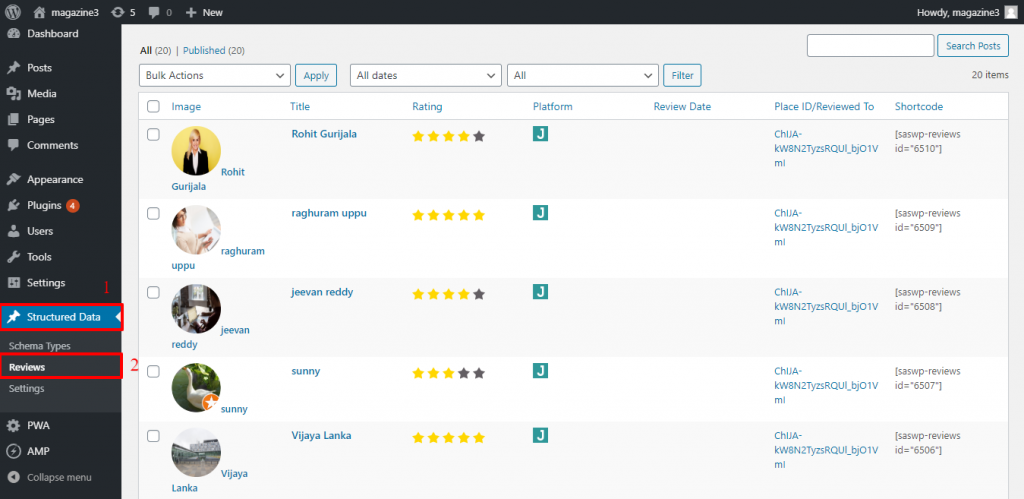Open the sunny review title link
This screenshot has height=499, width=1024.
[x=306, y=371]
